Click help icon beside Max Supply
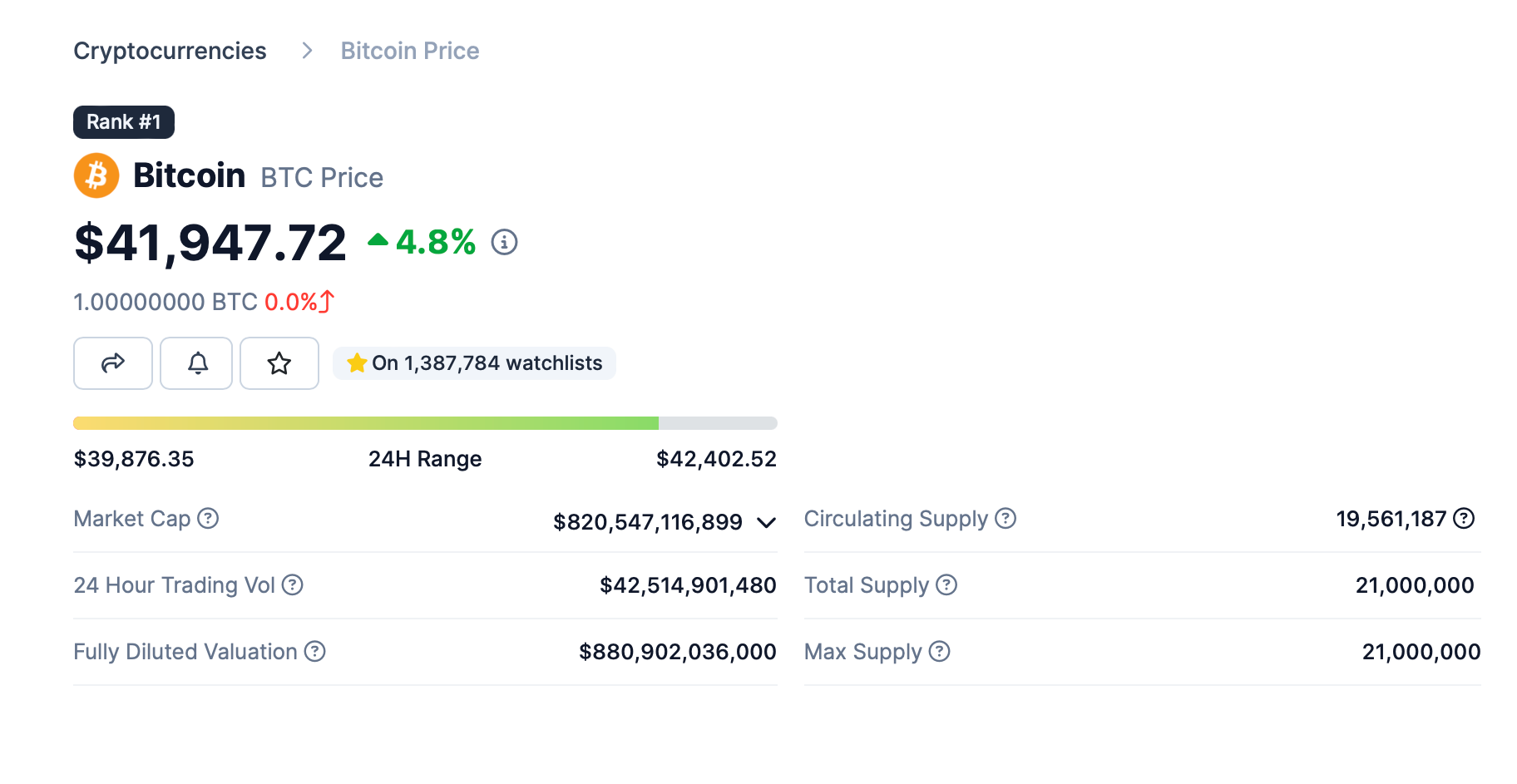This screenshot has height=784, width=1517. [x=939, y=651]
